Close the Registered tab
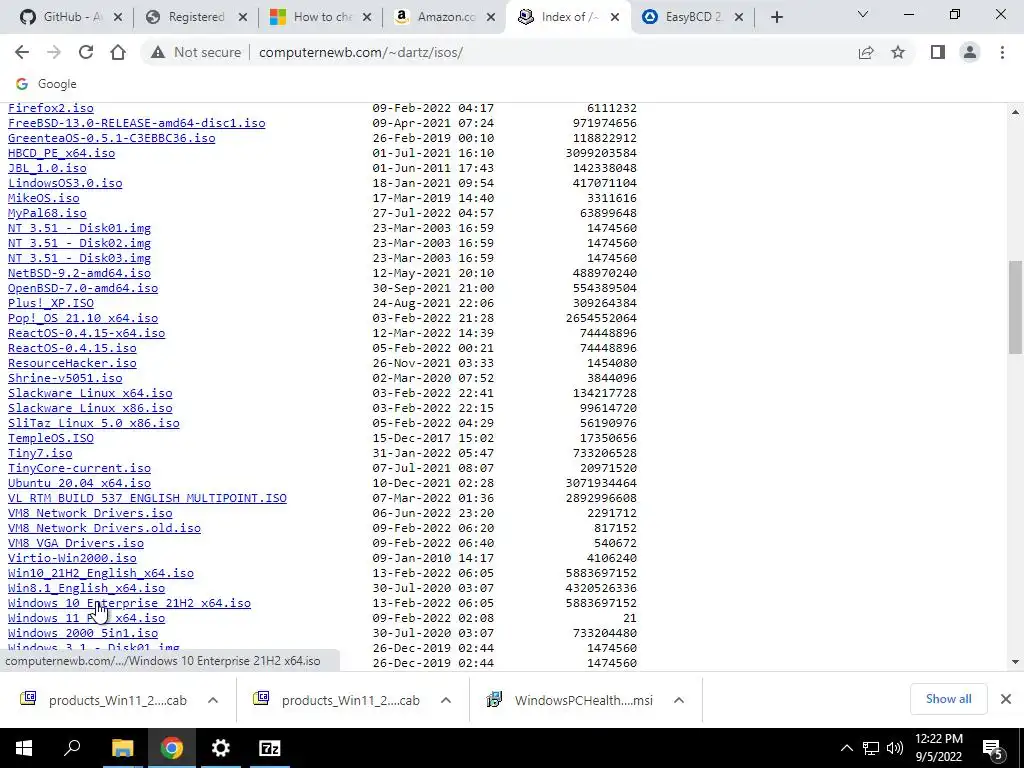 [242, 18]
